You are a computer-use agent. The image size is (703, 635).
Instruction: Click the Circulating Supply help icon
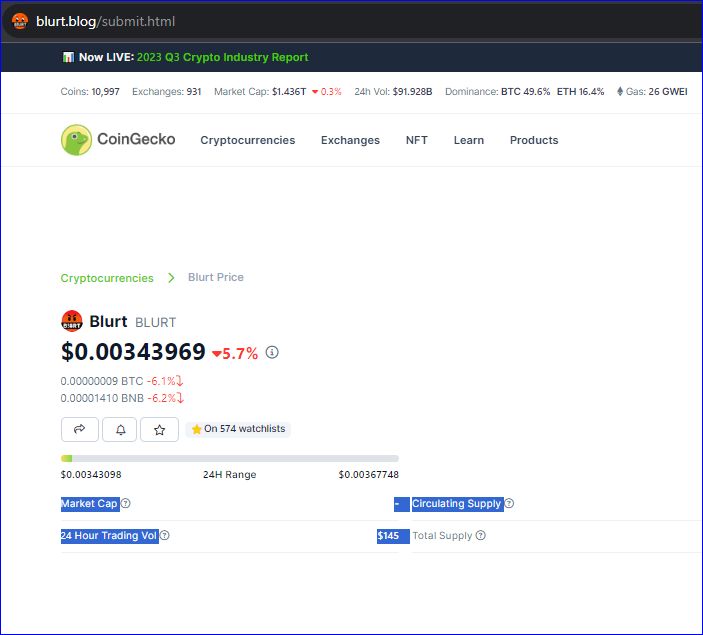pos(509,504)
